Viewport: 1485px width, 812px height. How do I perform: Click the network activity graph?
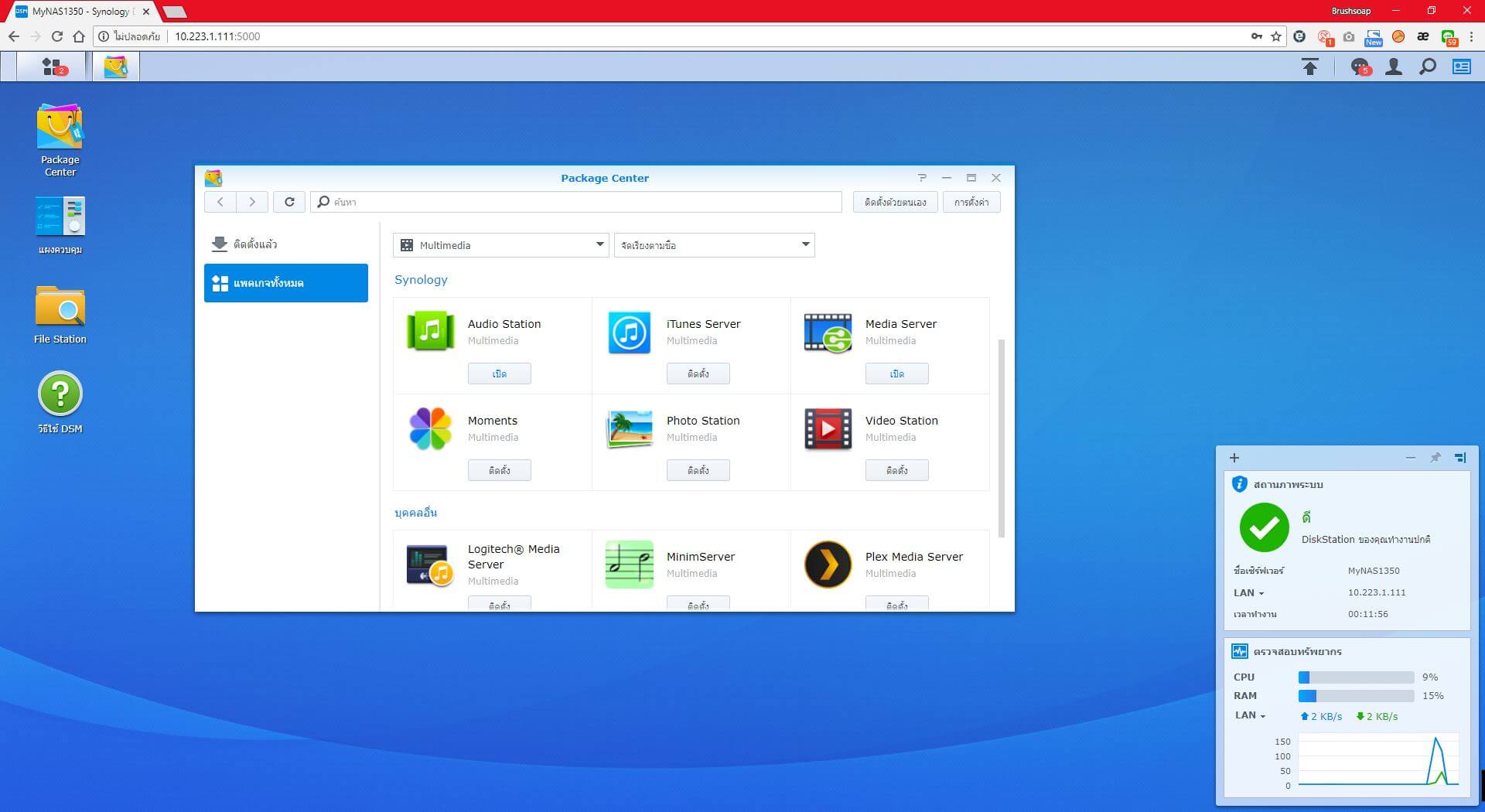point(1378,761)
